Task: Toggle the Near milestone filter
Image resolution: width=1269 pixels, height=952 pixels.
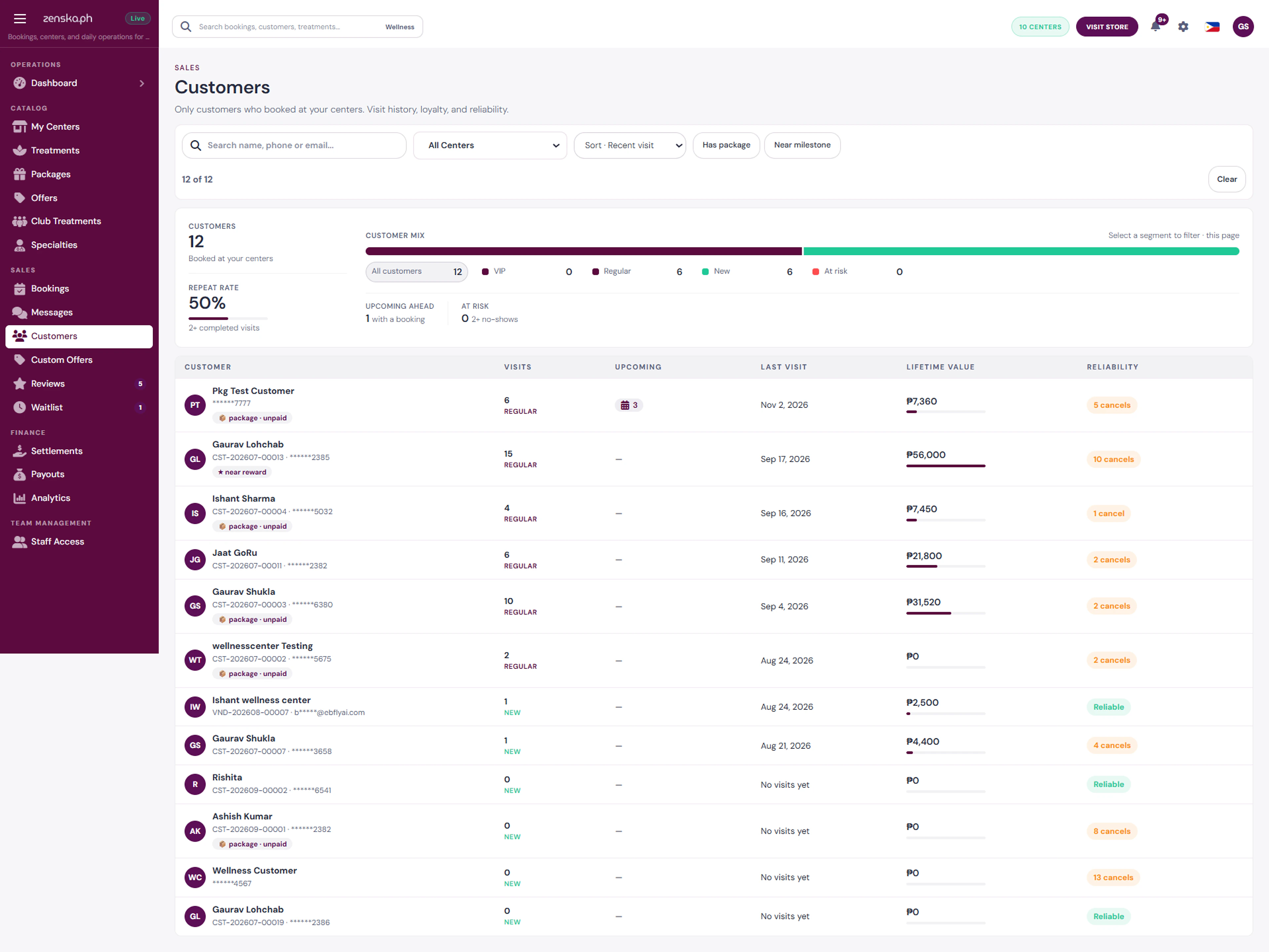Action: pyautogui.click(x=801, y=145)
